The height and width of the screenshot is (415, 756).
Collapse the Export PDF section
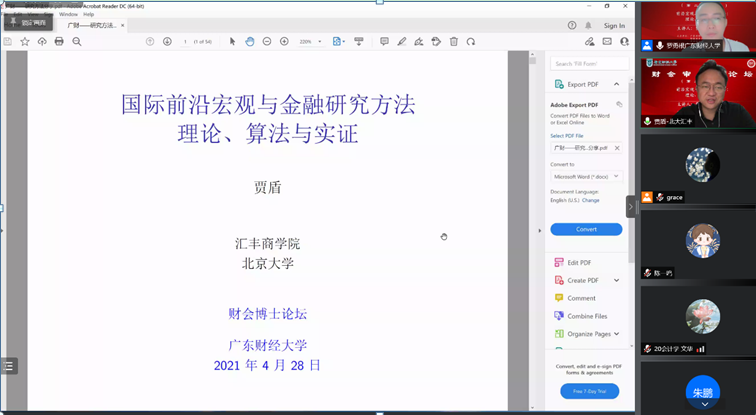click(616, 84)
